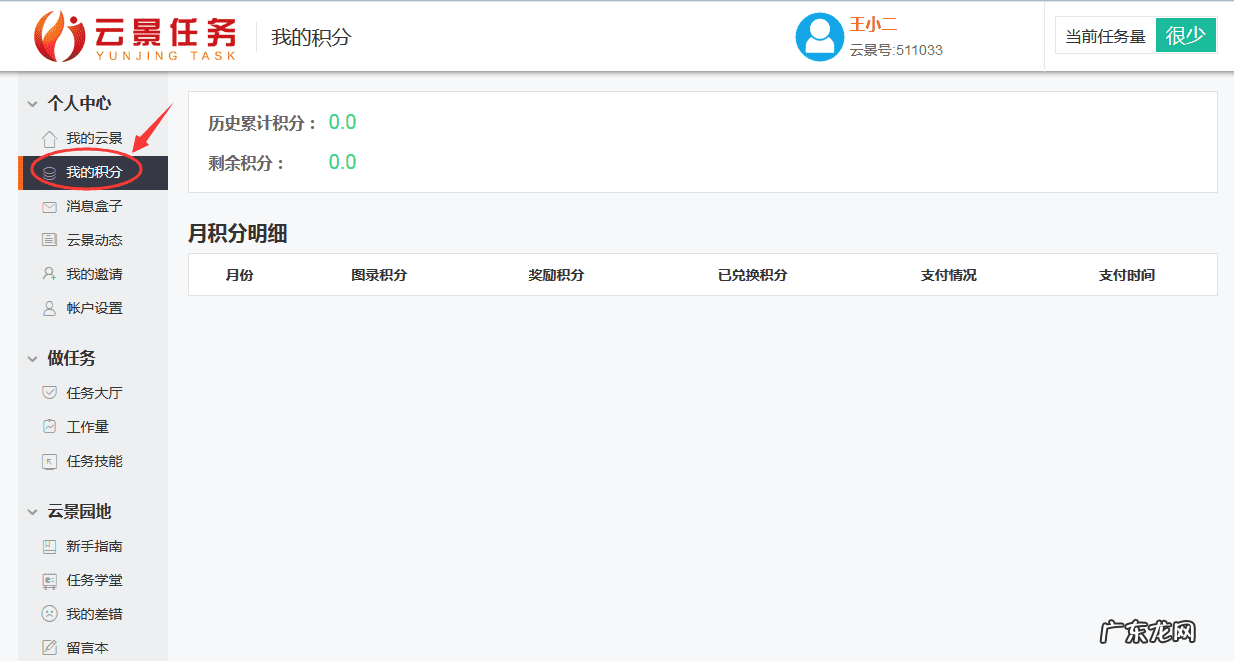The width and height of the screenshot is (1234, 661).
Task: Click the house icon beside 我的云景
Action: tap(49, 139)
